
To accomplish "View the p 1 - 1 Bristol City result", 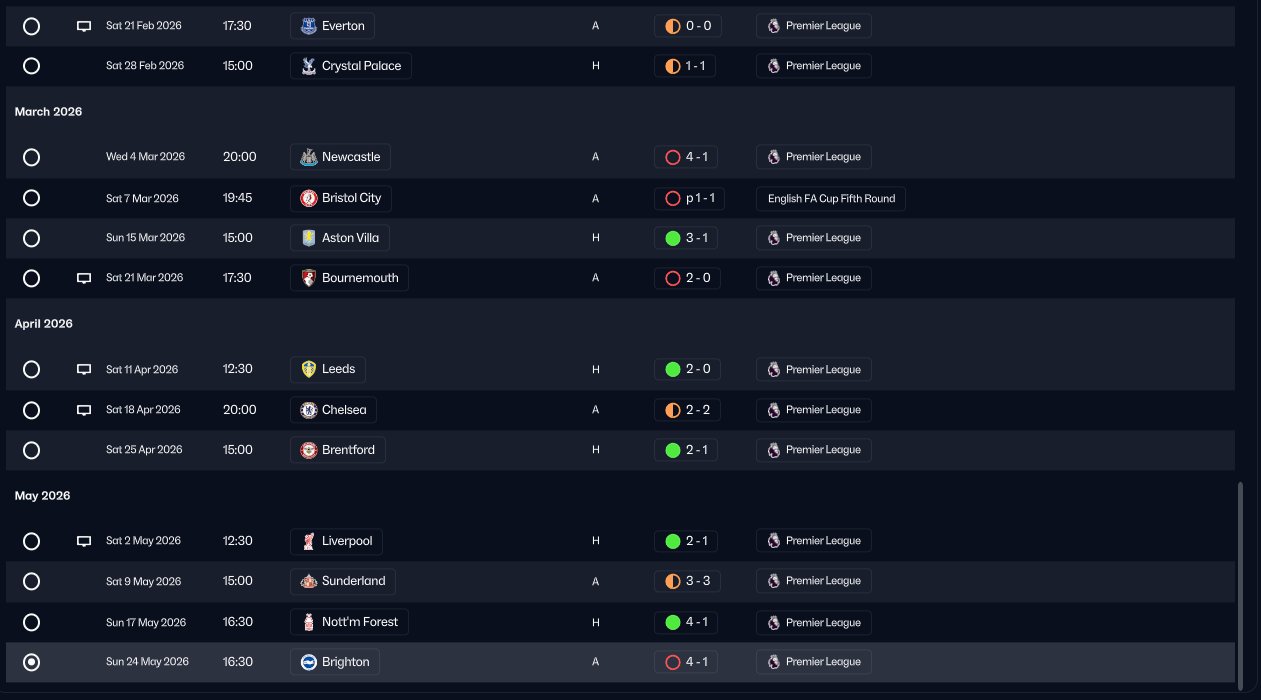I will (686, 198).
